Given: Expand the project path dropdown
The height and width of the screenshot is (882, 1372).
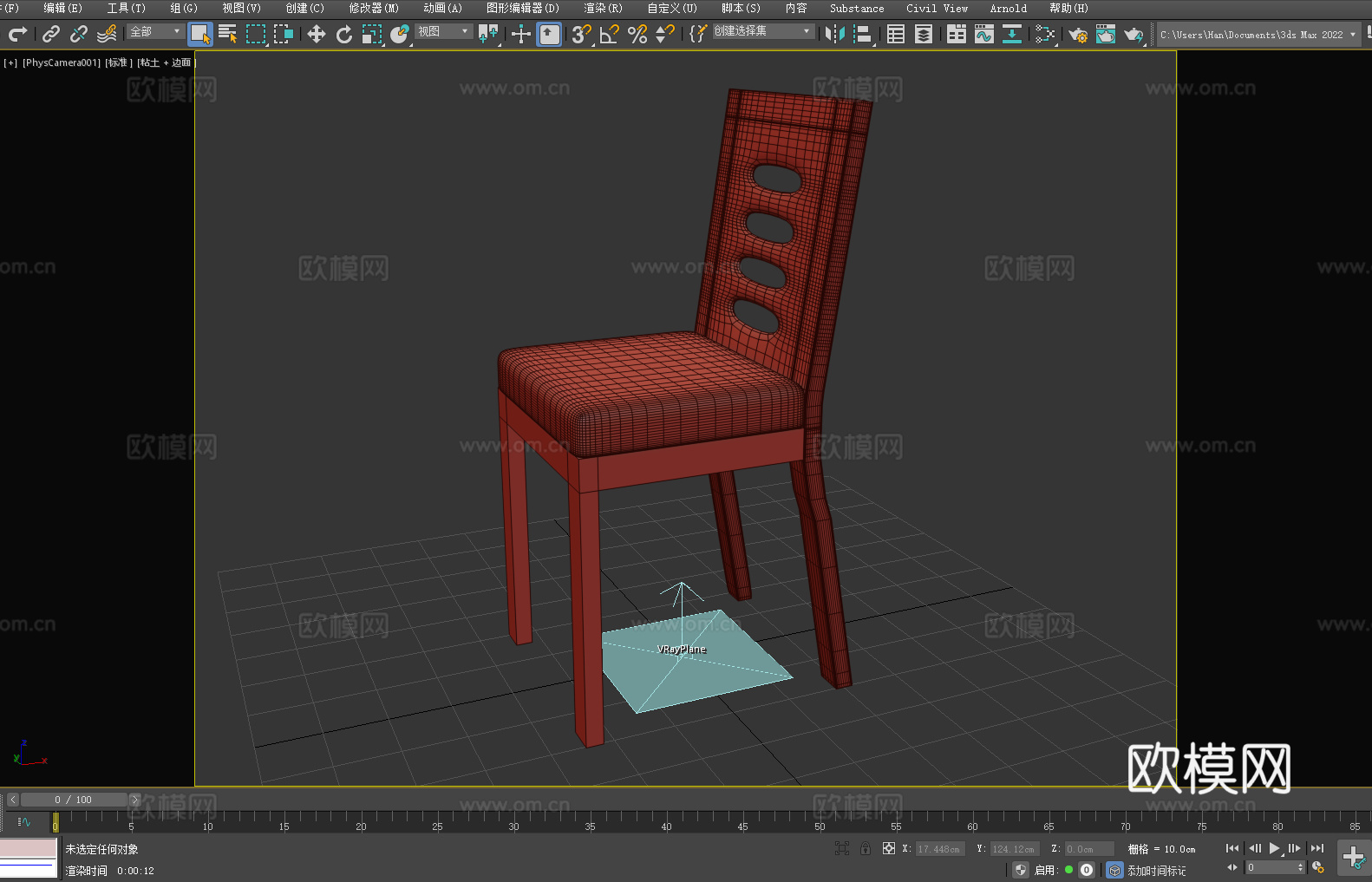Looking at the screenshot, I should click(1352, 34).
